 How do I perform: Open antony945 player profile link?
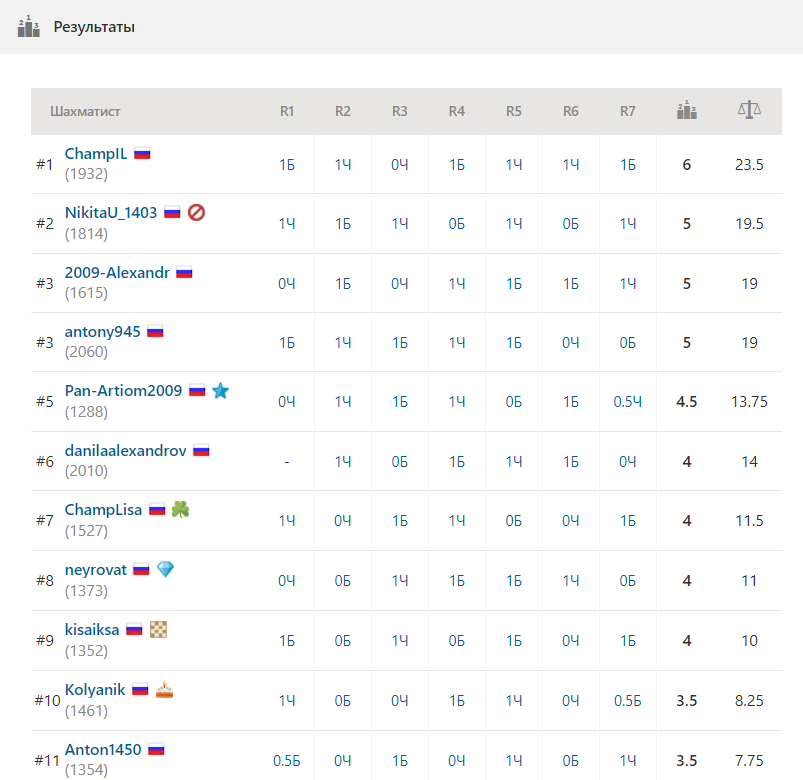tap(102, 332)
